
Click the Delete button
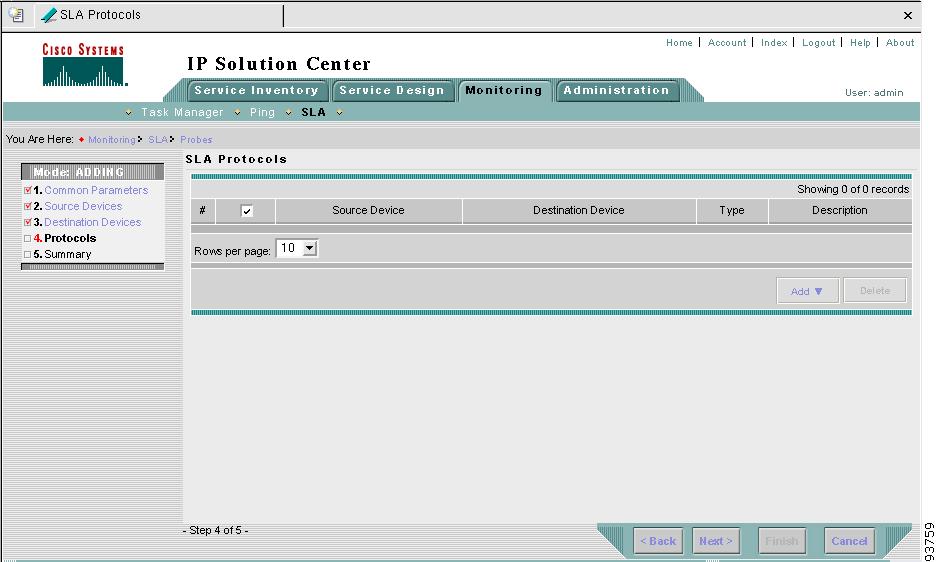pyautogui.click(x=875, y=291)
